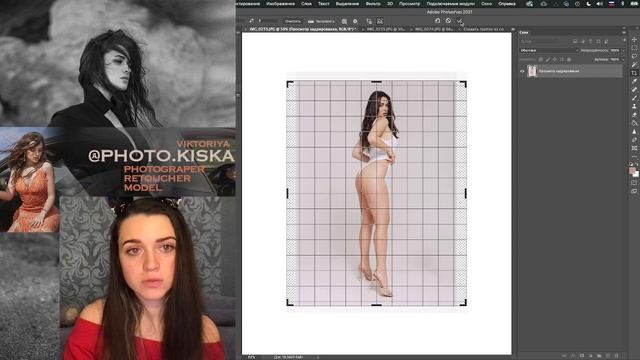Select the Brush tool

(634, 98)
